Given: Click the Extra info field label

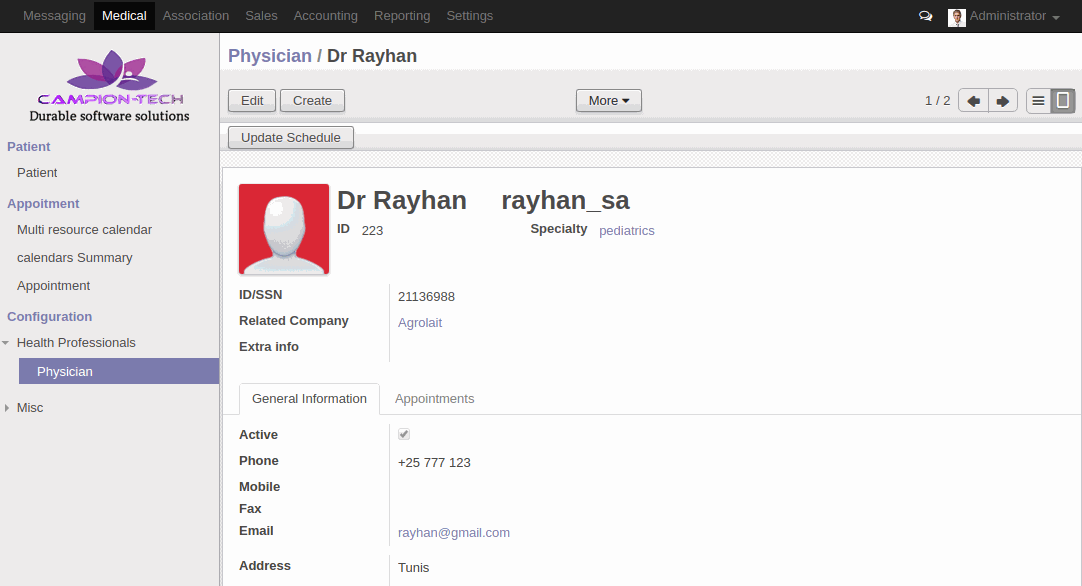Looking at the screenshot, I should click(269, 347).
